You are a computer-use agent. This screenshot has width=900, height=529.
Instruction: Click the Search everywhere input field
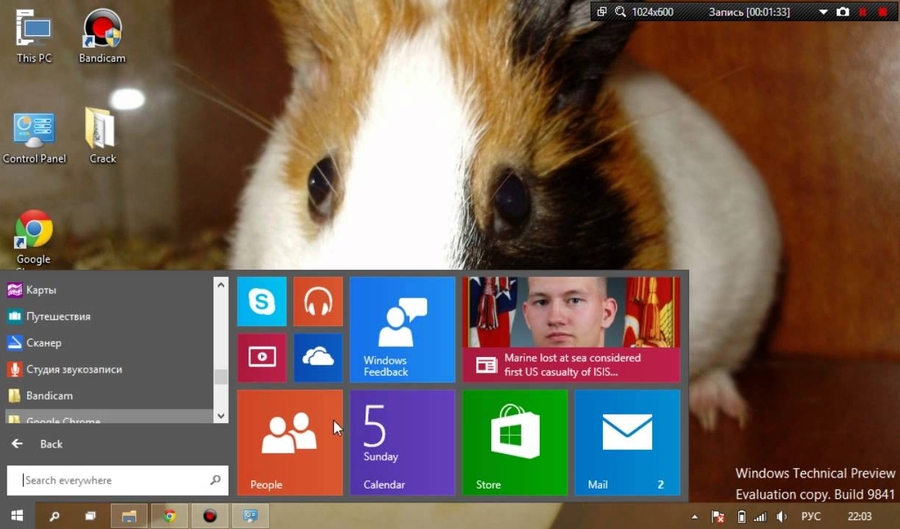(110, 480)
